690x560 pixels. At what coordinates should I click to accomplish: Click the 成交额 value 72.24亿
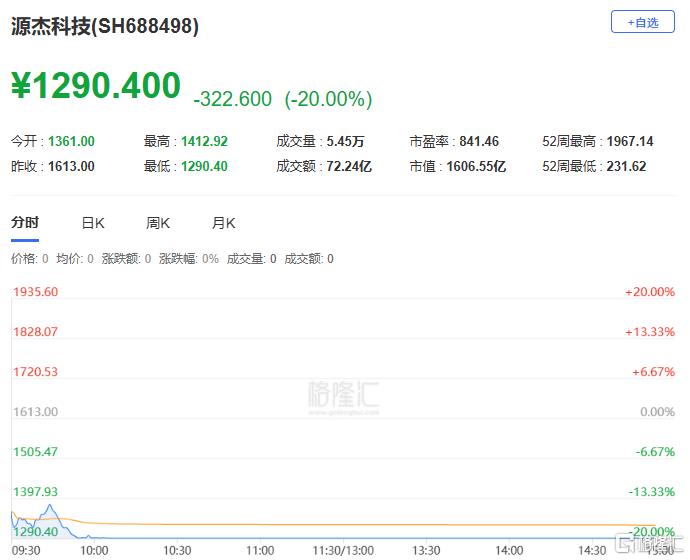pyautogui.click(x=349, y=166)
